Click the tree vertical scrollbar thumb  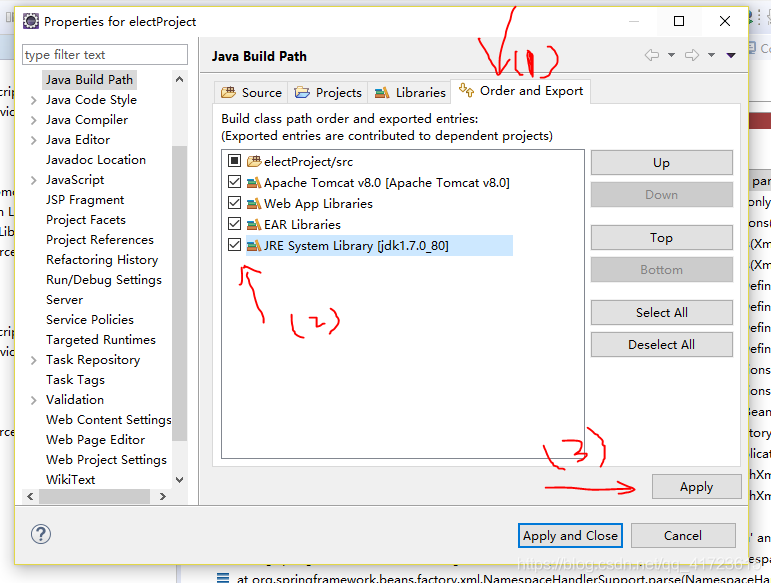[179, 293]
